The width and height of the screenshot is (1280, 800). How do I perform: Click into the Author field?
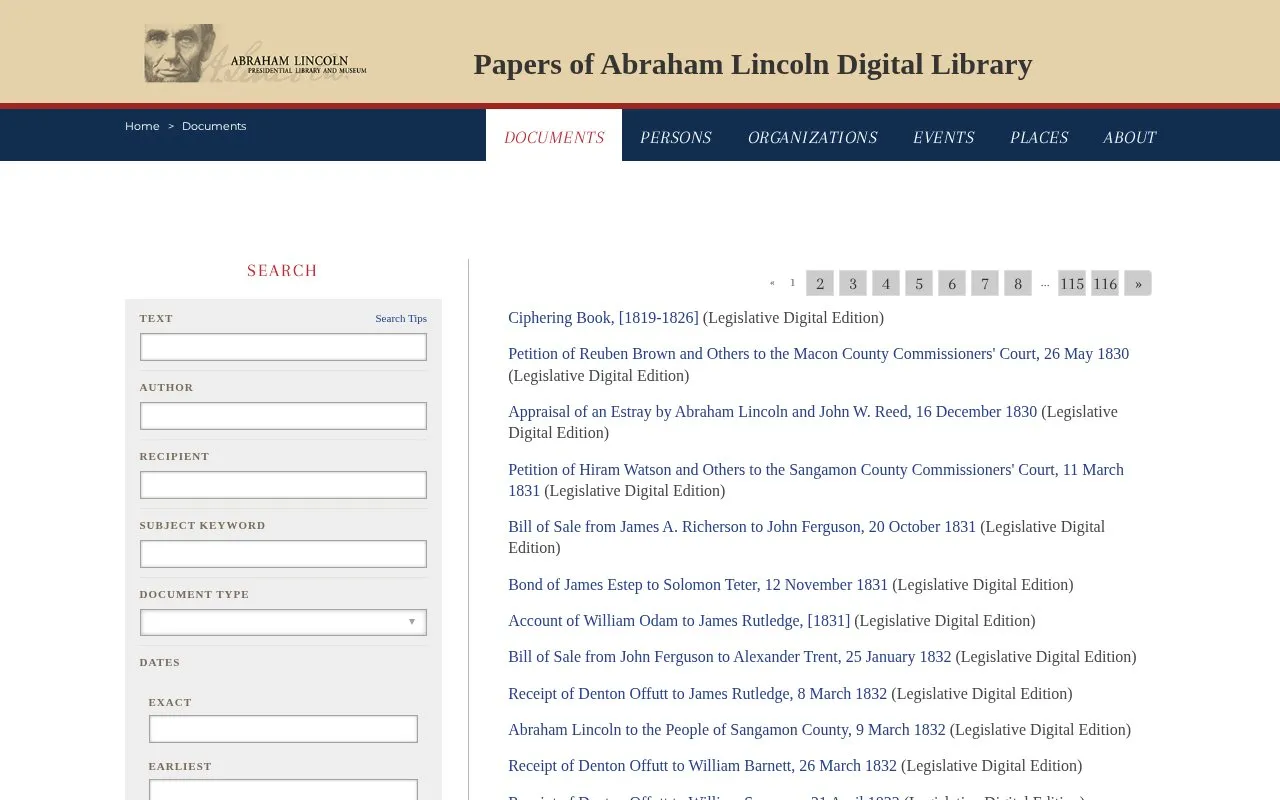coord(283,416)
